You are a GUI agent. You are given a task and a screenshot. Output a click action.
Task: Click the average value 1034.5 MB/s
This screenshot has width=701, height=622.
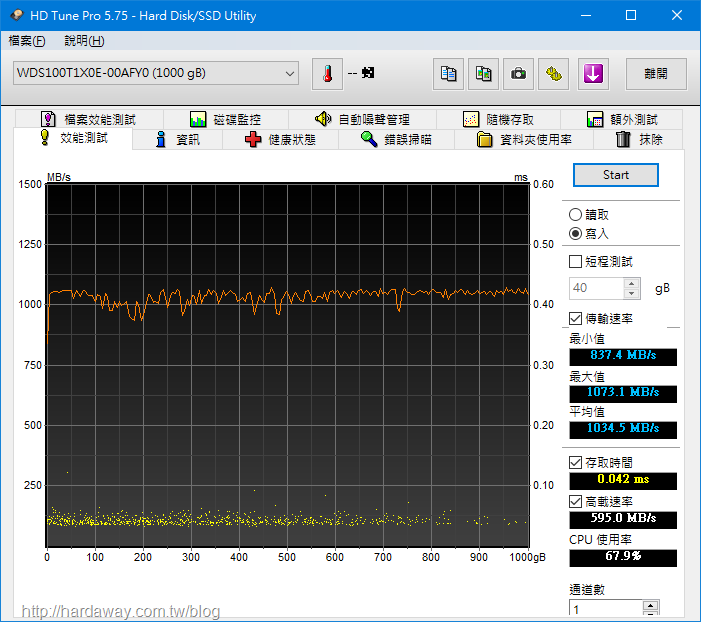pyautogui.click(x=623, y=429)
